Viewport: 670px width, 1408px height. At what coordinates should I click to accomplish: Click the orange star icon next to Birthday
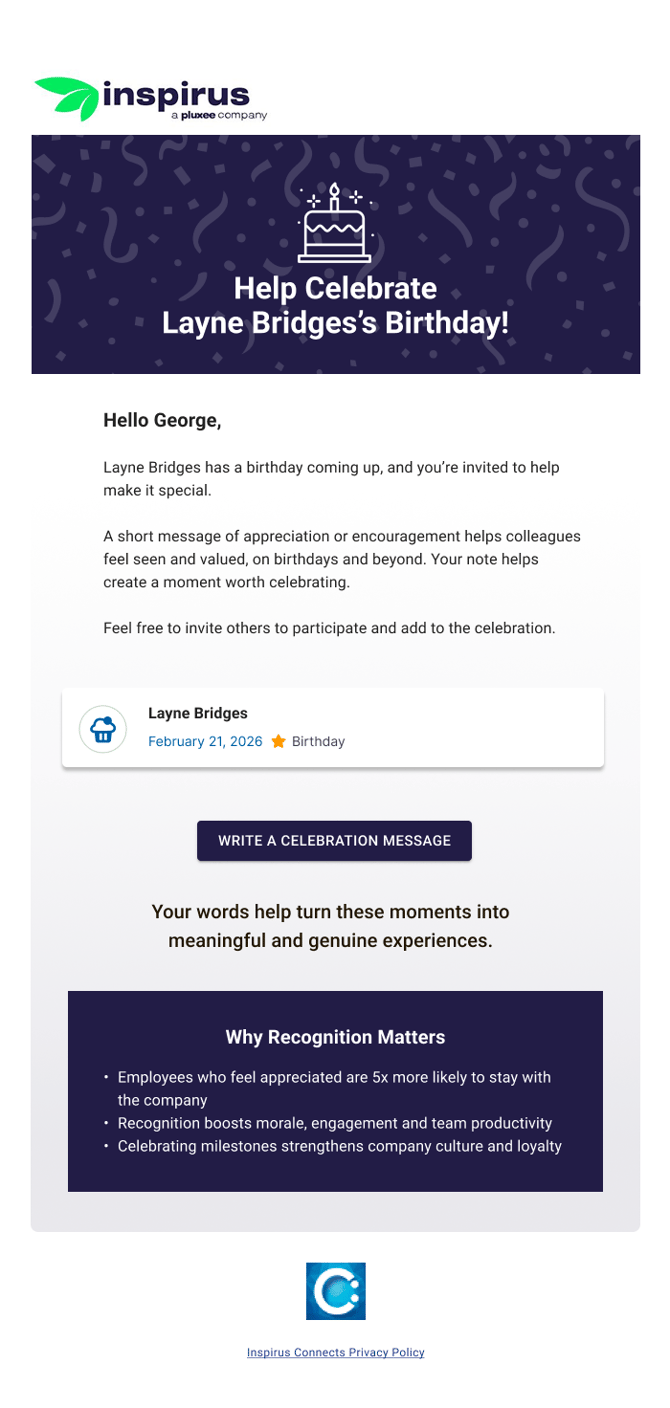click(279, 741)
